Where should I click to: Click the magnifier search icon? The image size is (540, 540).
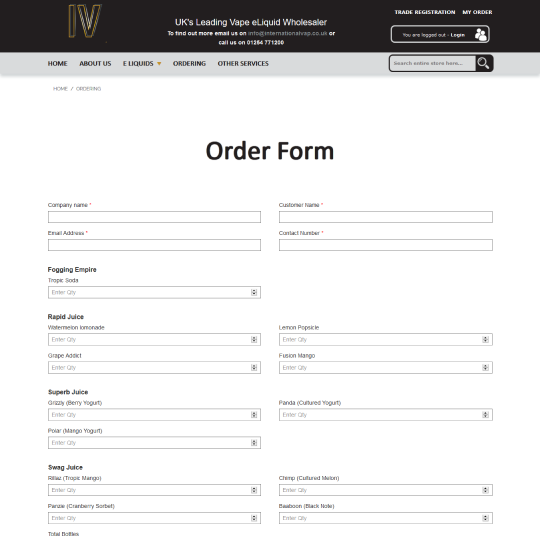(x=483, y=63)
